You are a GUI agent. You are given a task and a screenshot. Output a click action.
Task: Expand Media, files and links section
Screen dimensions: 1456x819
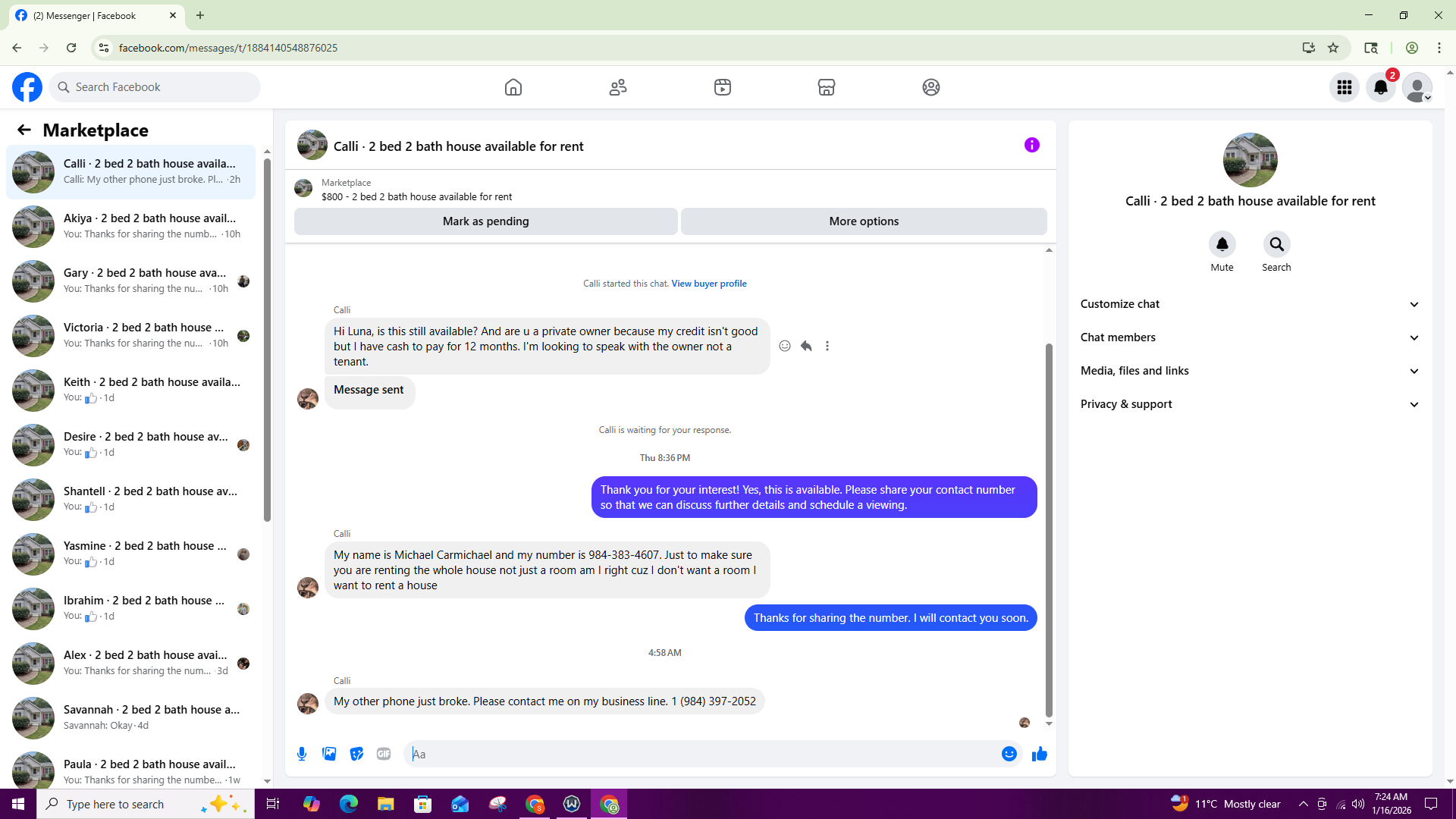point(1249,371)
